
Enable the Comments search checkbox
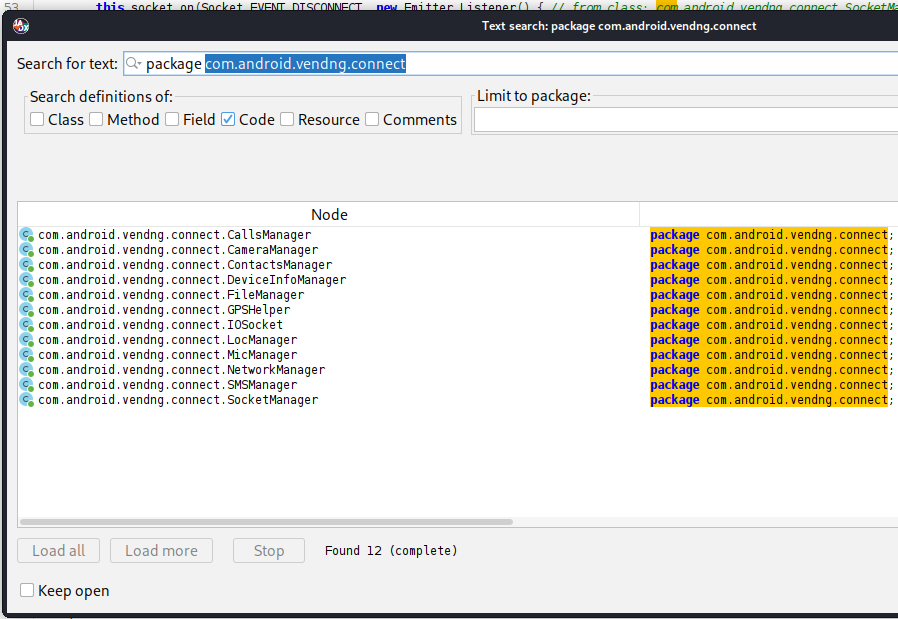[372, 119]
